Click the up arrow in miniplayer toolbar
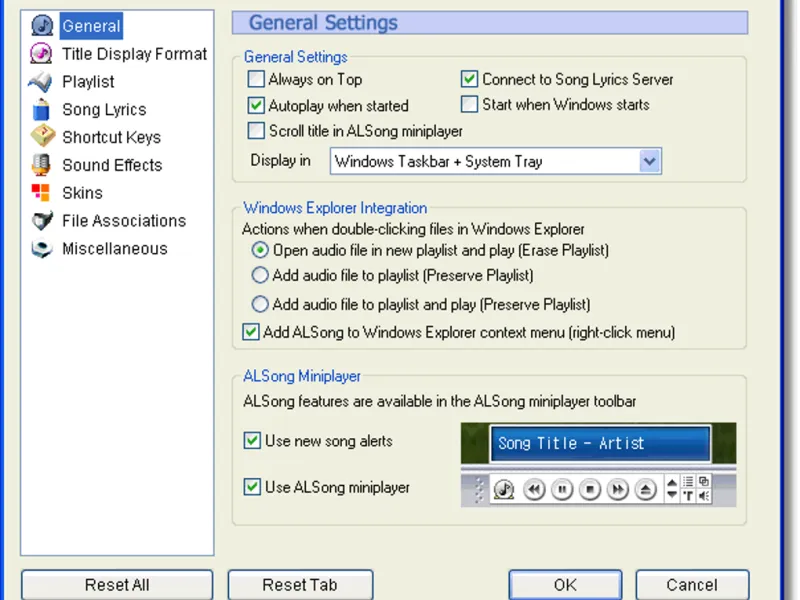The image size is (800, 600). pos(672,483)
